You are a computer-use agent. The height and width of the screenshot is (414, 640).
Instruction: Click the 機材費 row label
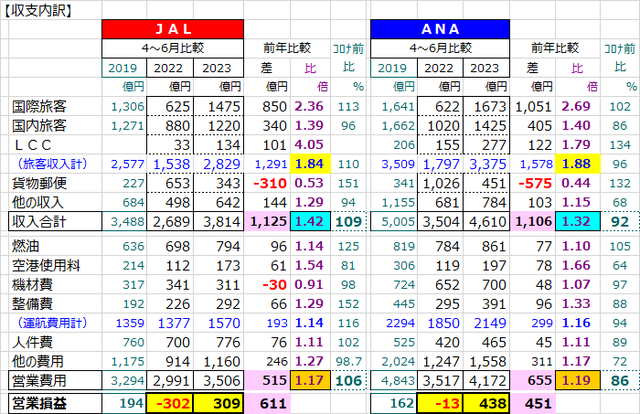click(32, 285)
